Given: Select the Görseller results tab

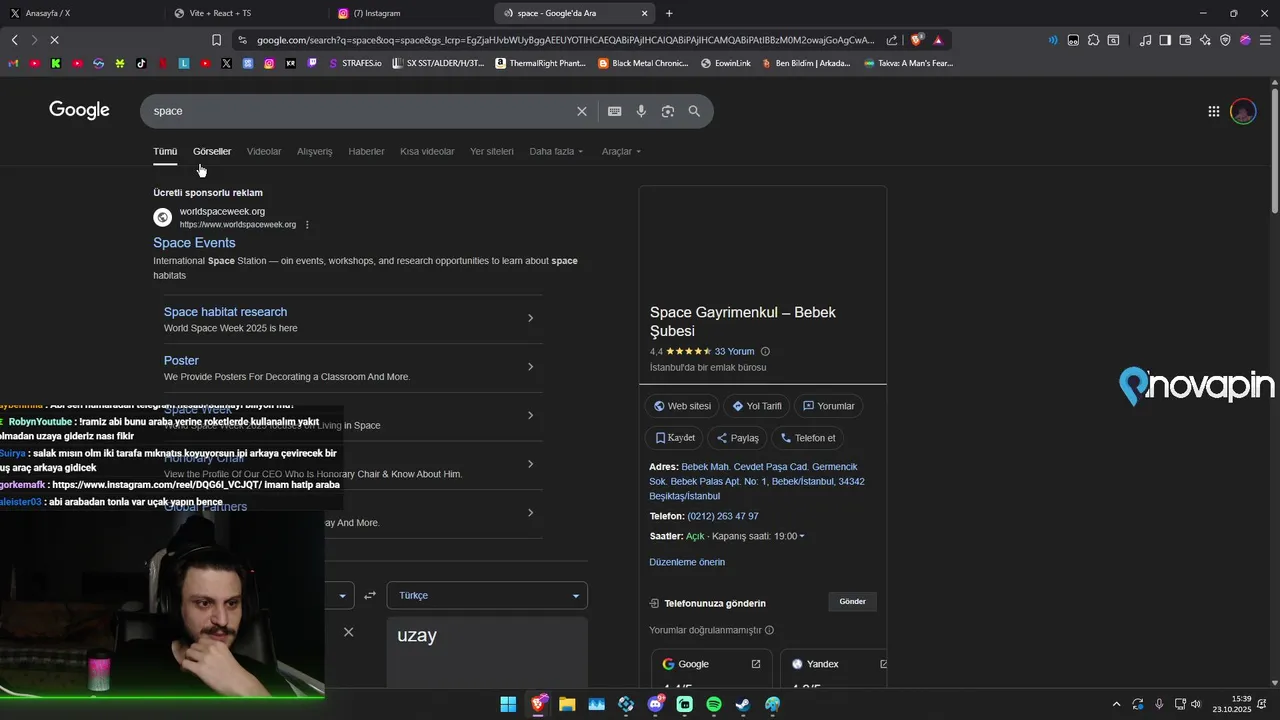Looking at the screenshot, I should tap(212, 151).
